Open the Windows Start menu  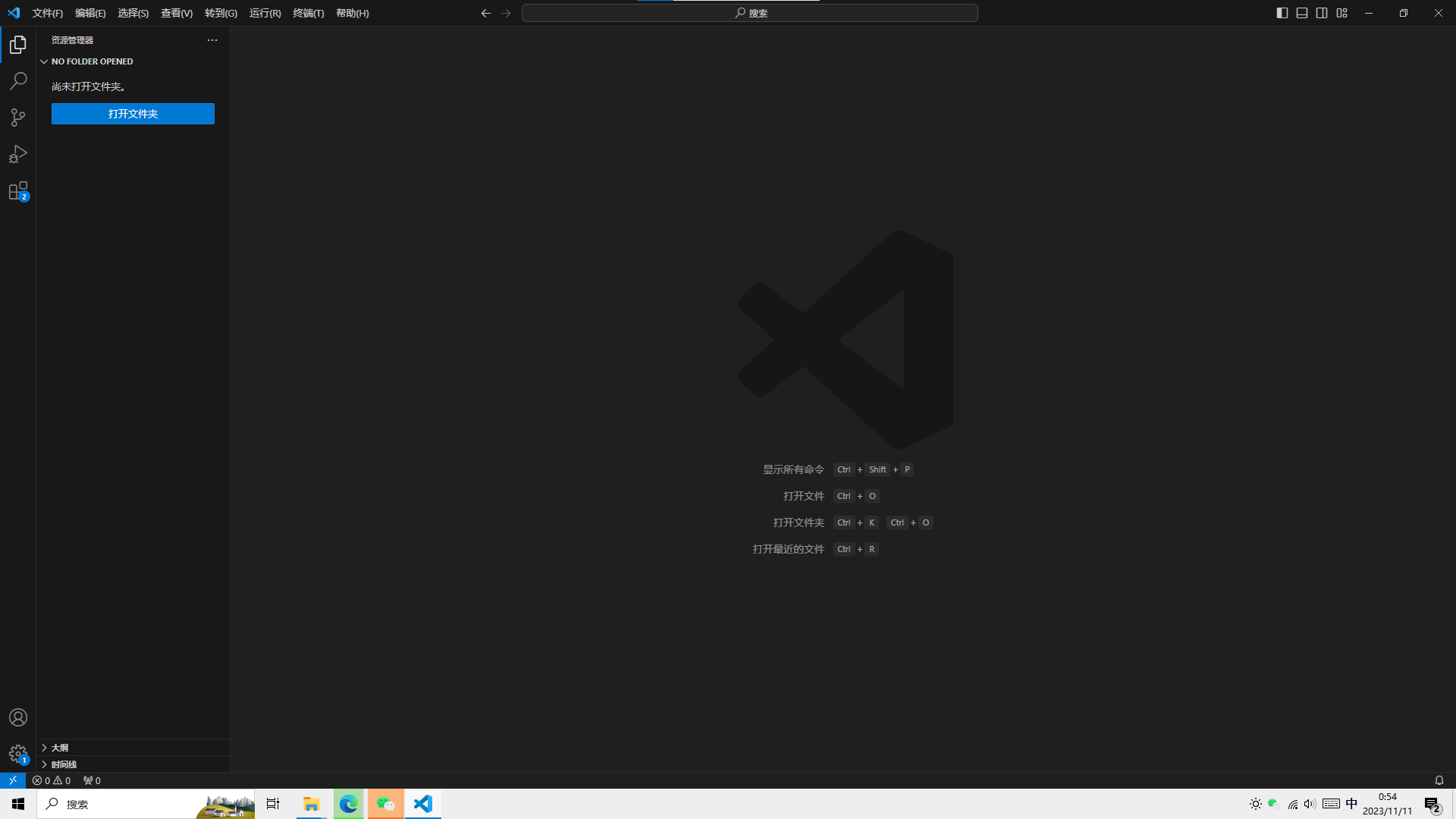(x=18, y=804)
